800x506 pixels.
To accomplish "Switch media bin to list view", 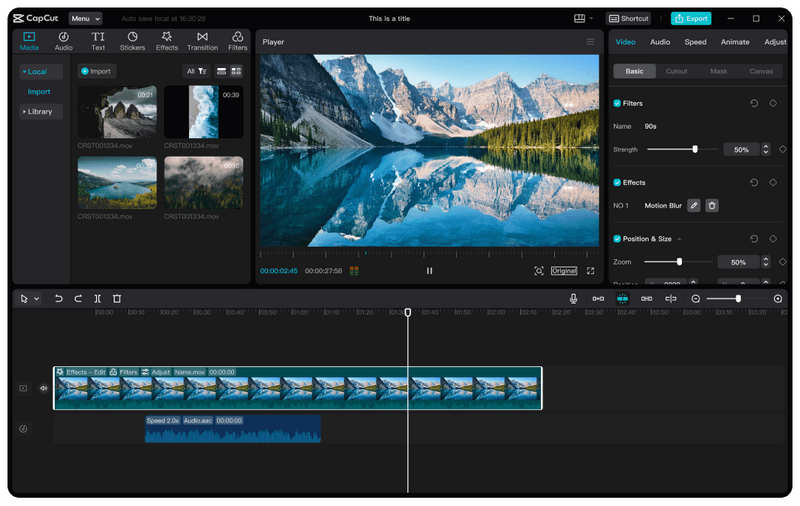I will point(221,71).
